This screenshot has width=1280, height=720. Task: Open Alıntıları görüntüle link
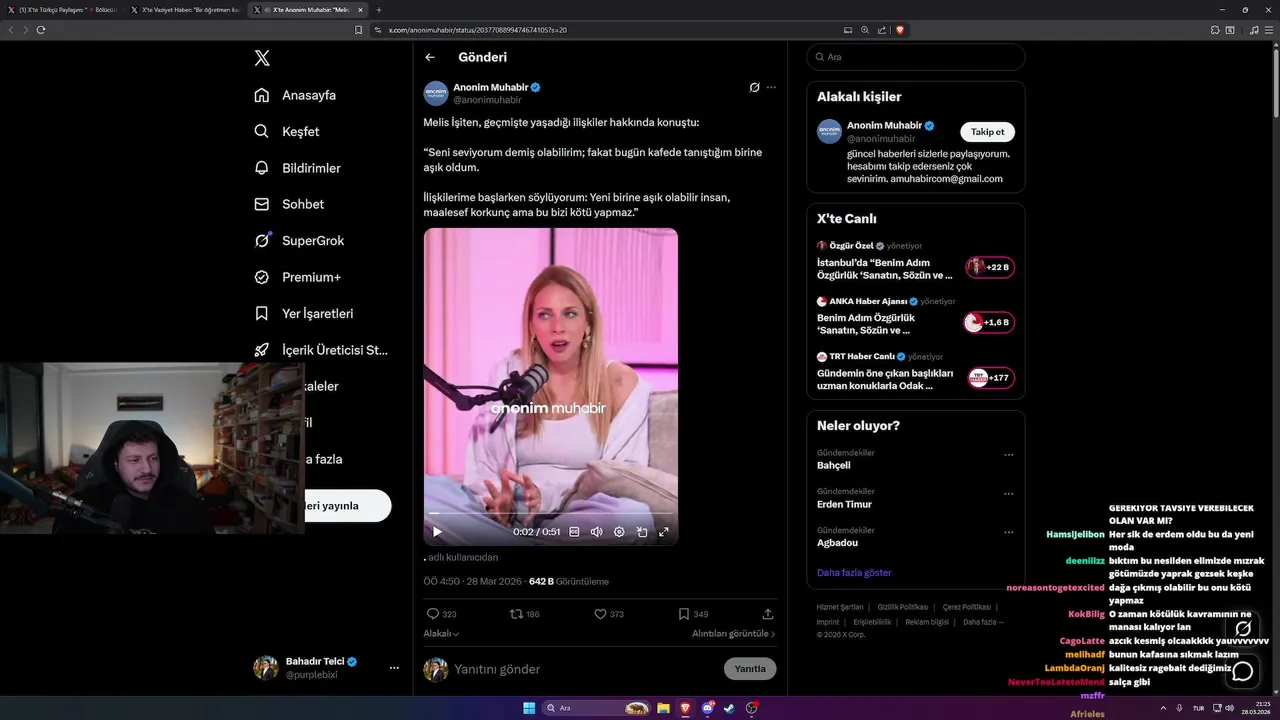click(x=734, y=633)
